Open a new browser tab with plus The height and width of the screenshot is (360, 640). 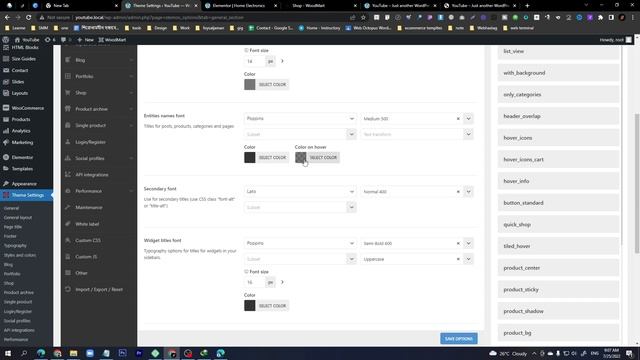[x=527, y=6]
